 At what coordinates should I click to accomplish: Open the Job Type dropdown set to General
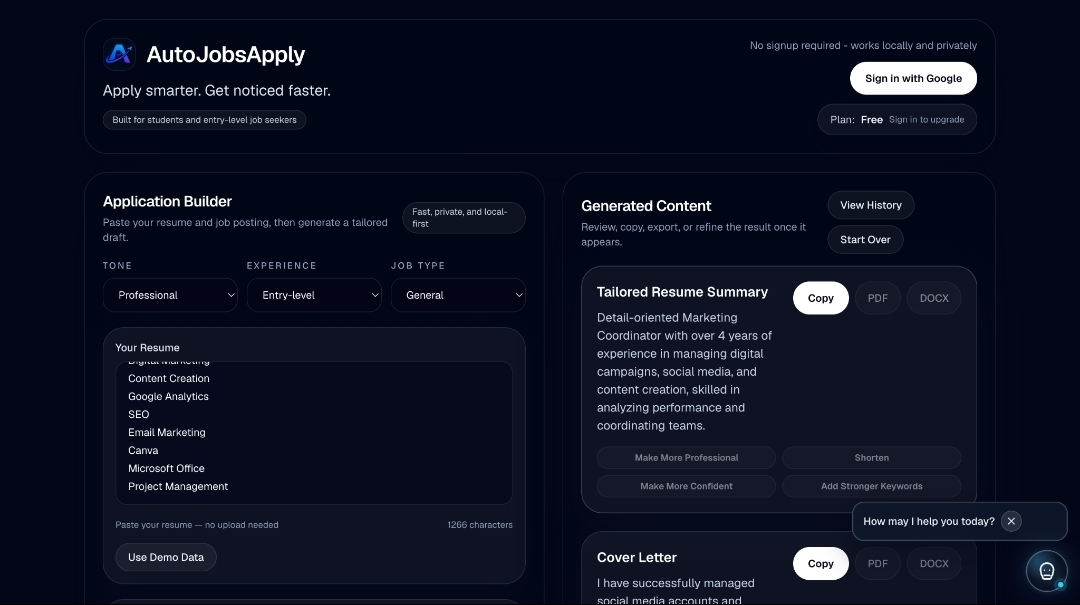458,295
